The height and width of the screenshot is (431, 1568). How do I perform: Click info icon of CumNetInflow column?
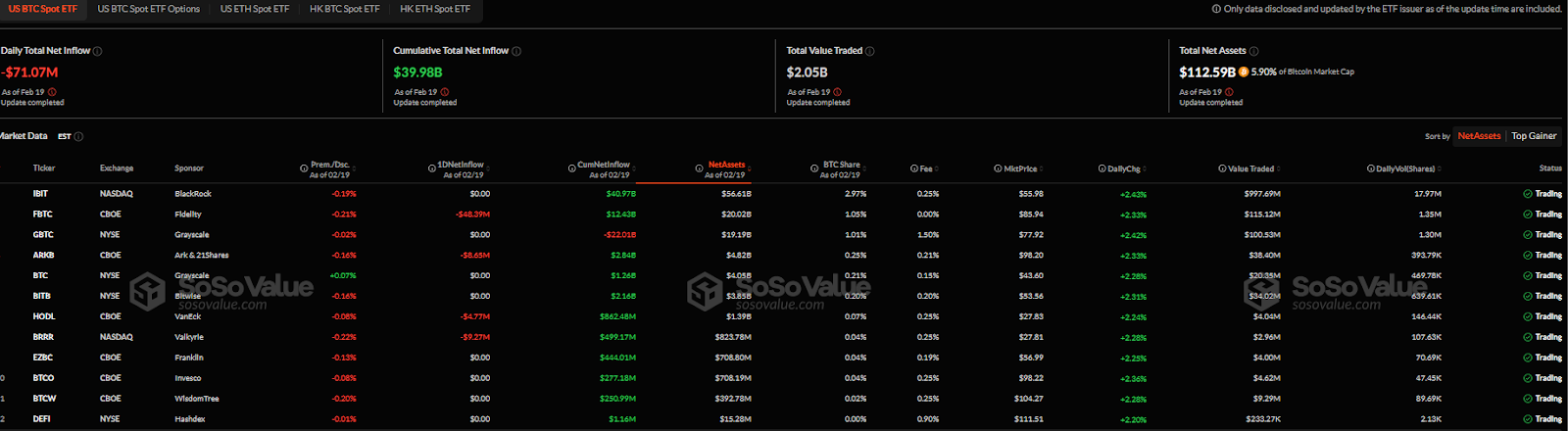572,168
